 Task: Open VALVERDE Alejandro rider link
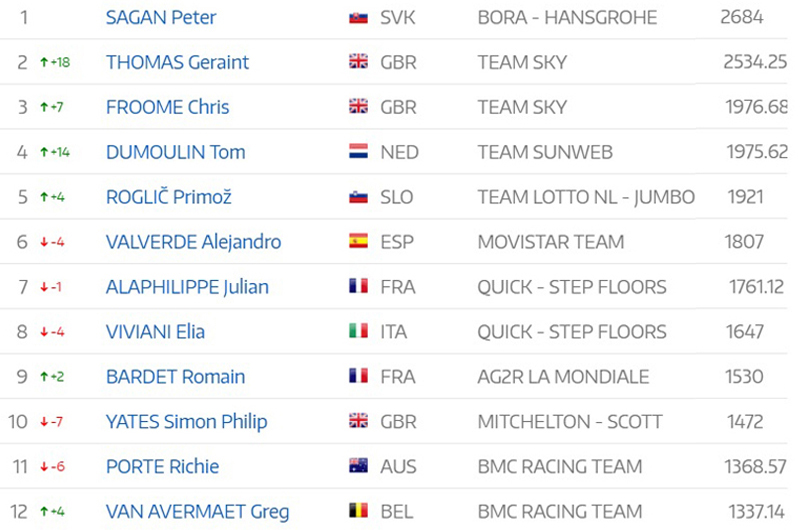[x=193, y=242]
